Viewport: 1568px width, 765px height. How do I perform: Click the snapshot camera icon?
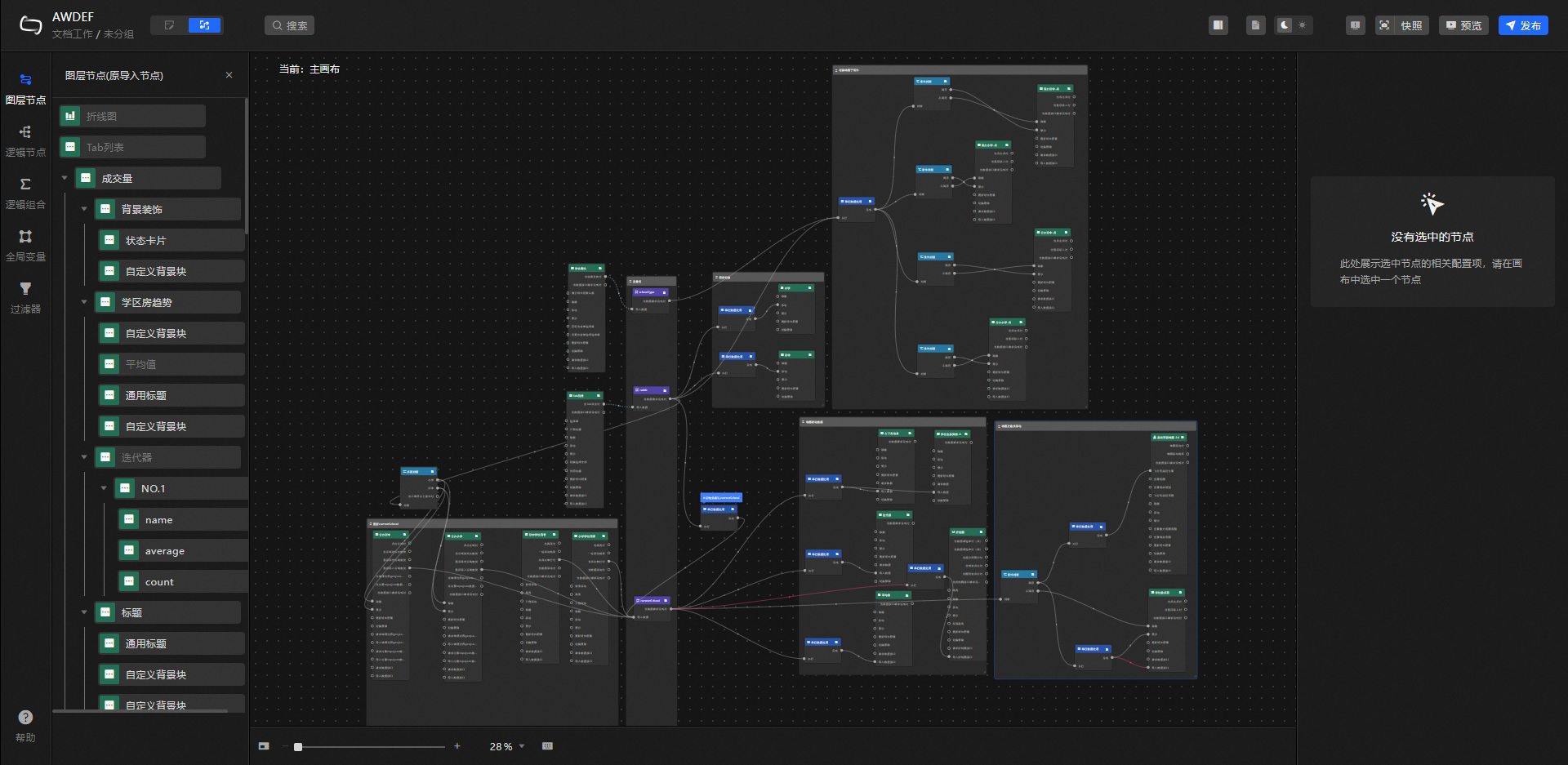[1384, 25]
